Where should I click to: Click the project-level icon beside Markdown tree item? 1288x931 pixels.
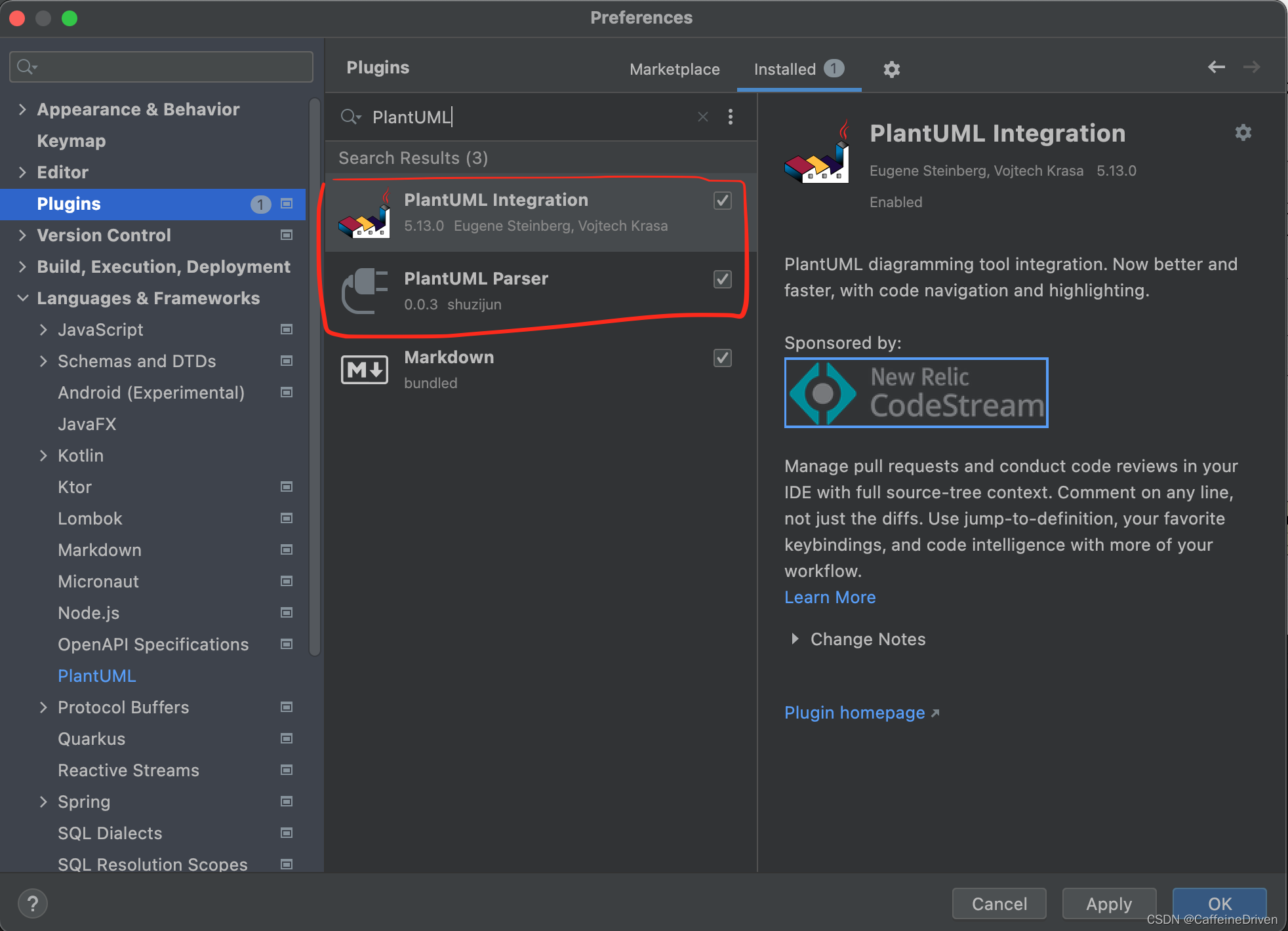pos(287,550)
